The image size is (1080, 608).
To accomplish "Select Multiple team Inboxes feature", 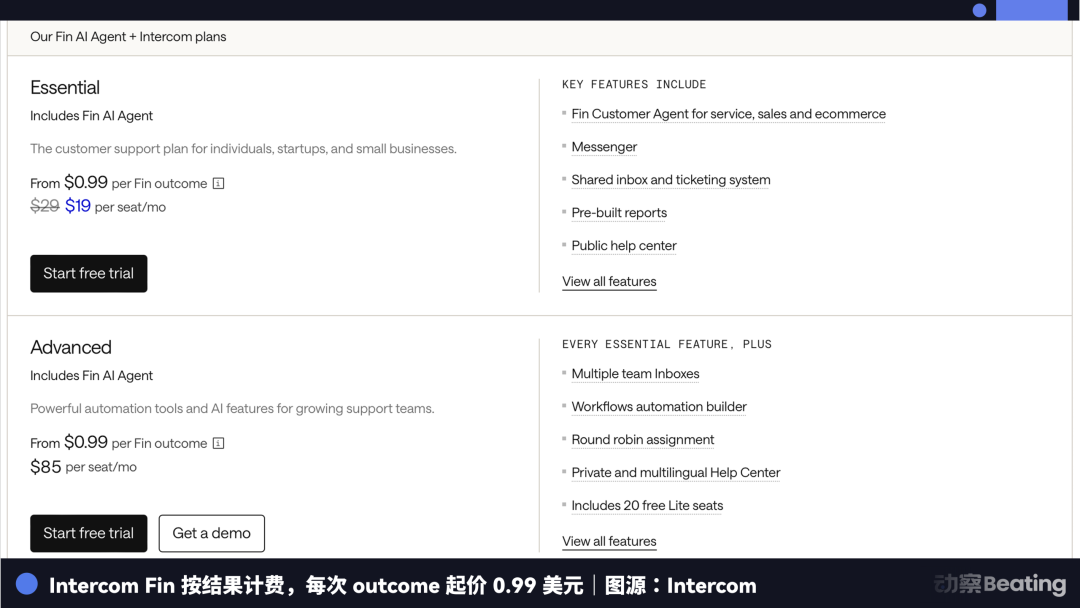I will coord(635,373).
